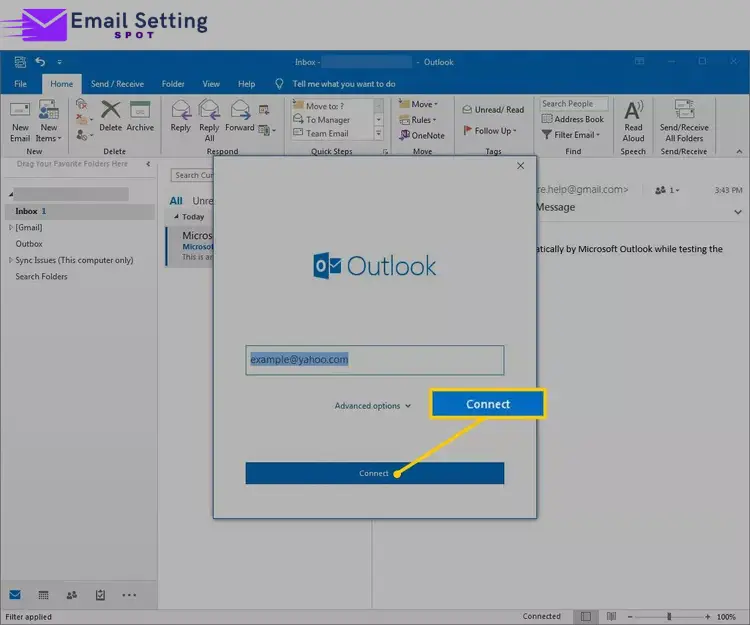Open the Follow Up flag menu

pyautogui.click(x=490, y=131)
